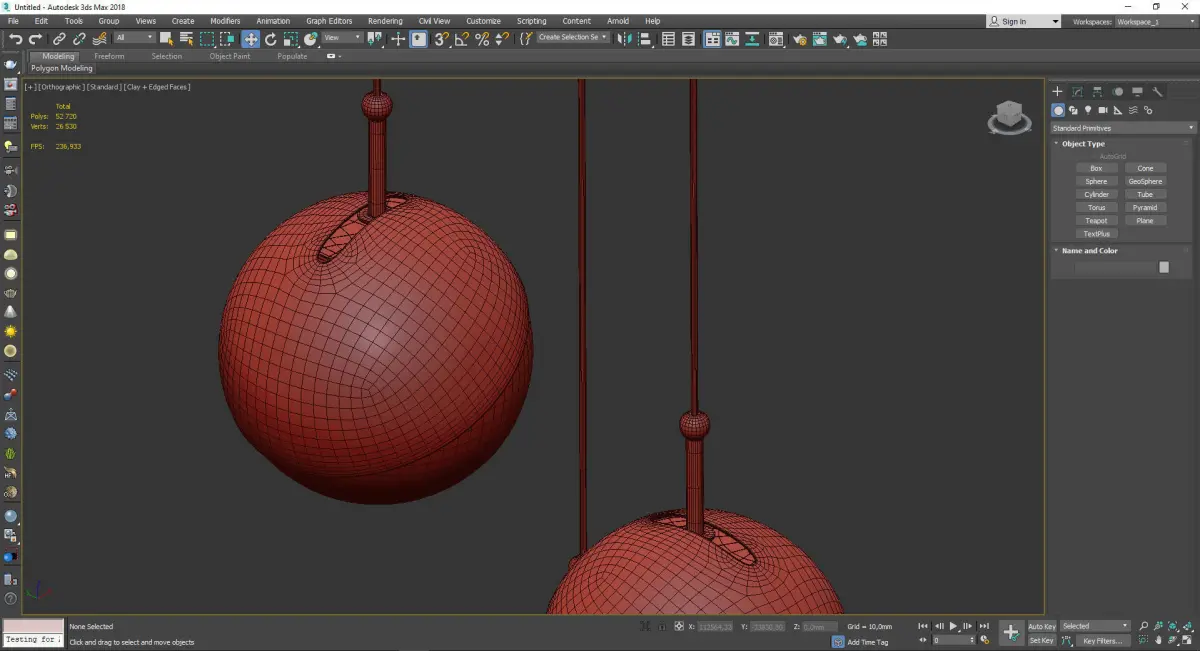Activate the Select Object tool
The height and width of the screenshot is (651, 1200).
(166, 39)
